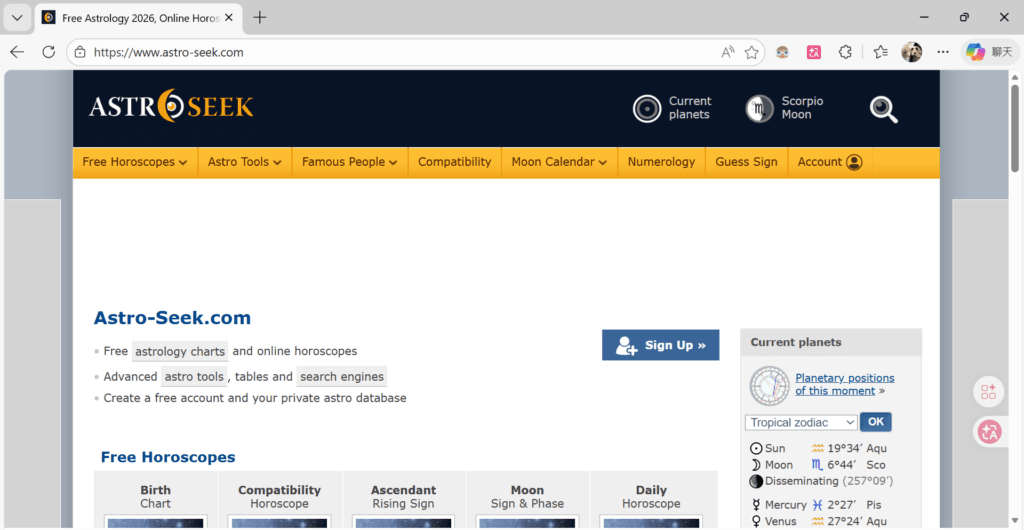The width and height of the screenshot is (1024, 530).
Task: Open the read aloud icon in address bar
Action: tap(727, 52)
